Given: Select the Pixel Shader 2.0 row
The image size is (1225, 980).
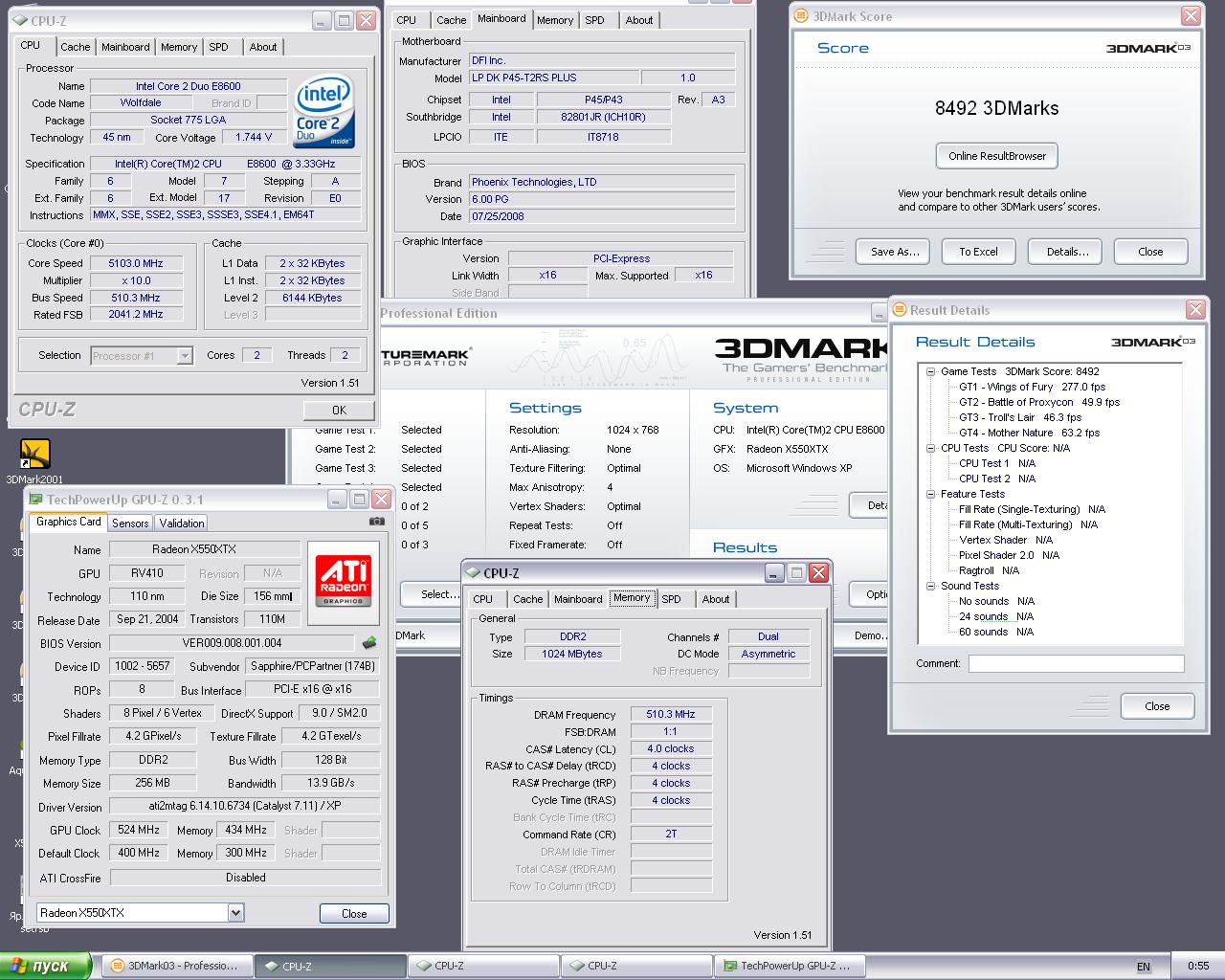Looking at the screenshot, I should coord(1010,555).
